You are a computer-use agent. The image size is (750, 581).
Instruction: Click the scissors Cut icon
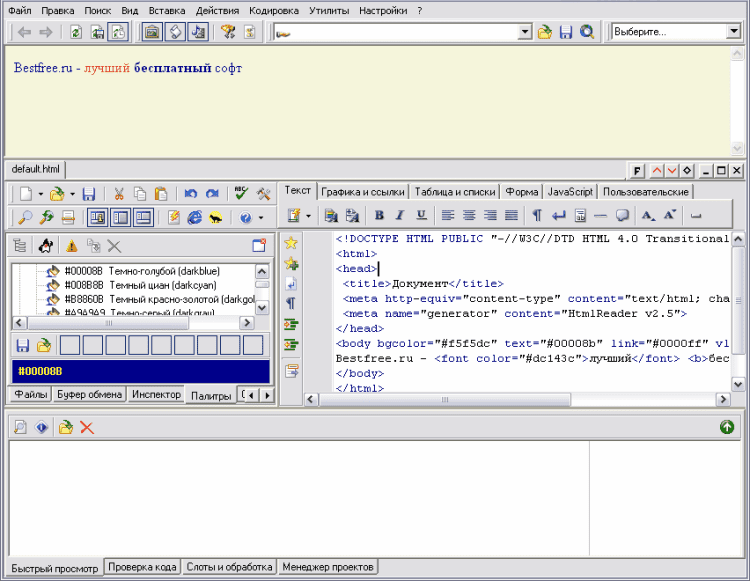click(x=119, y=194)
